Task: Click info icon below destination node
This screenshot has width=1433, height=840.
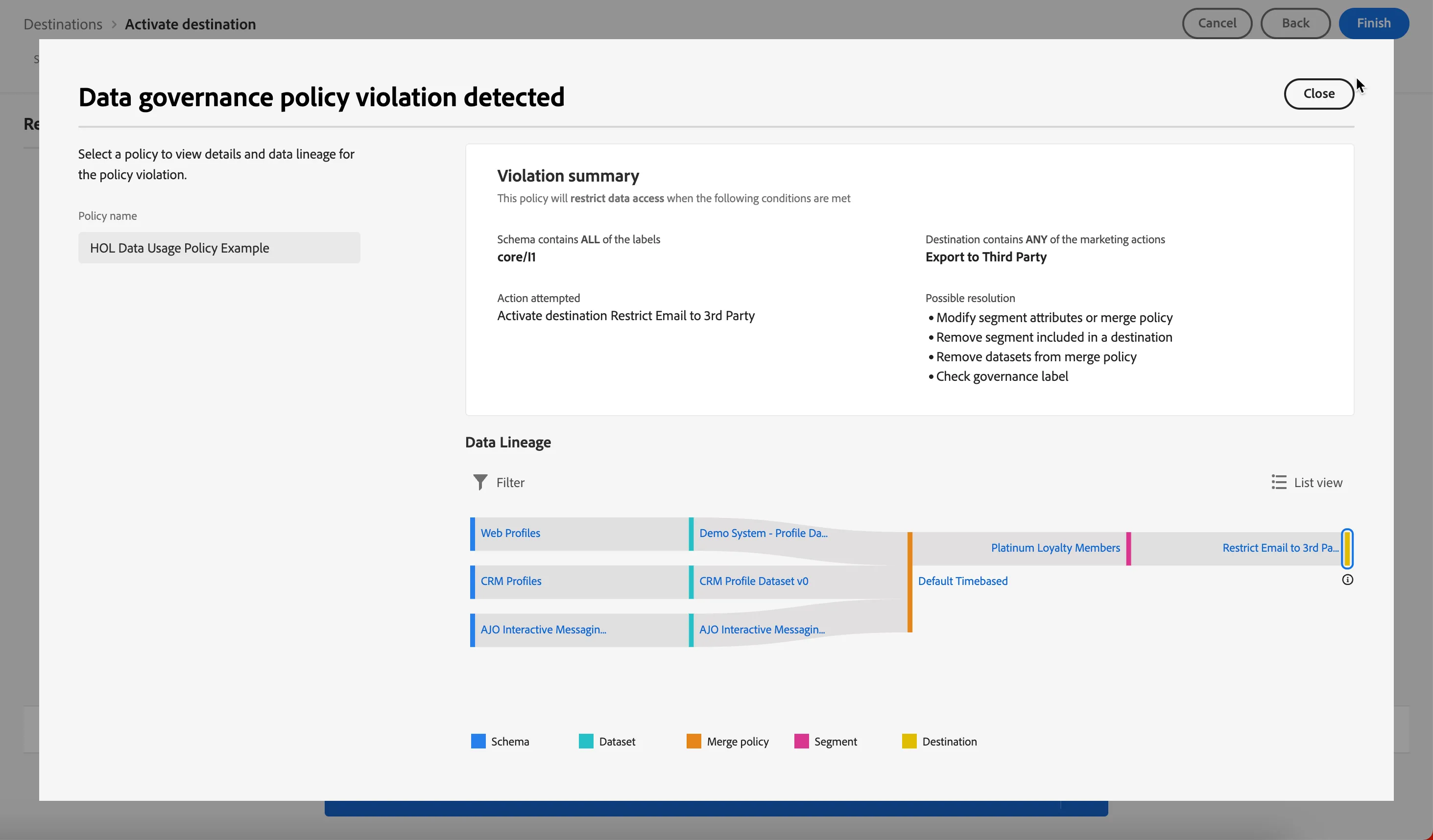Action: pos(1347,580)
